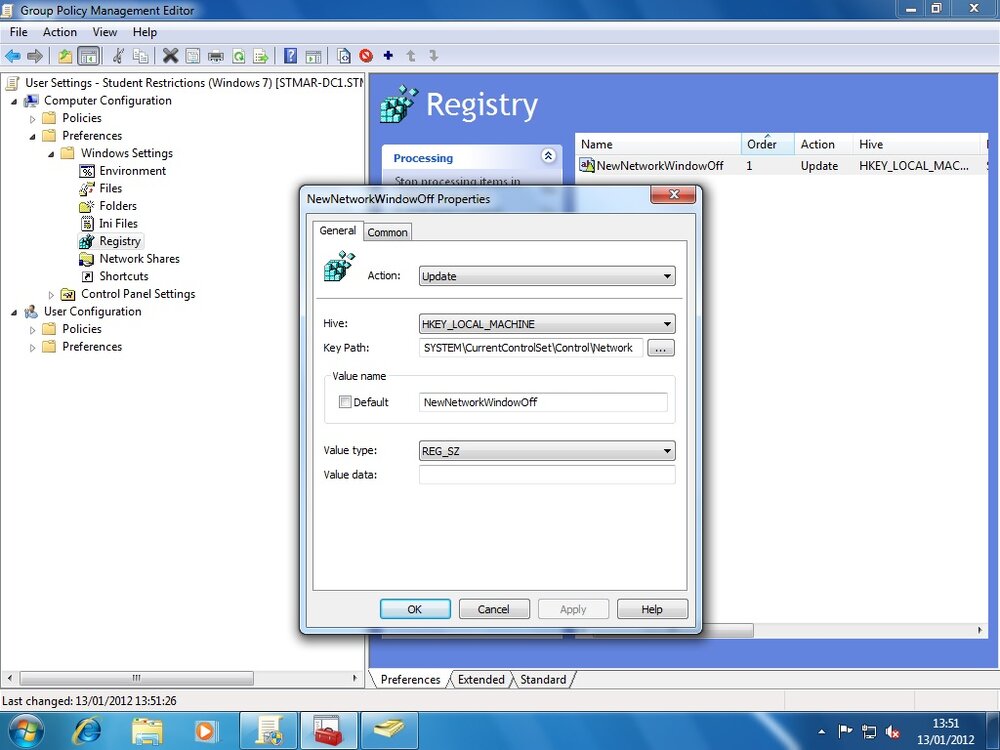Click the Show/Hide Action Pane icon

313,56
